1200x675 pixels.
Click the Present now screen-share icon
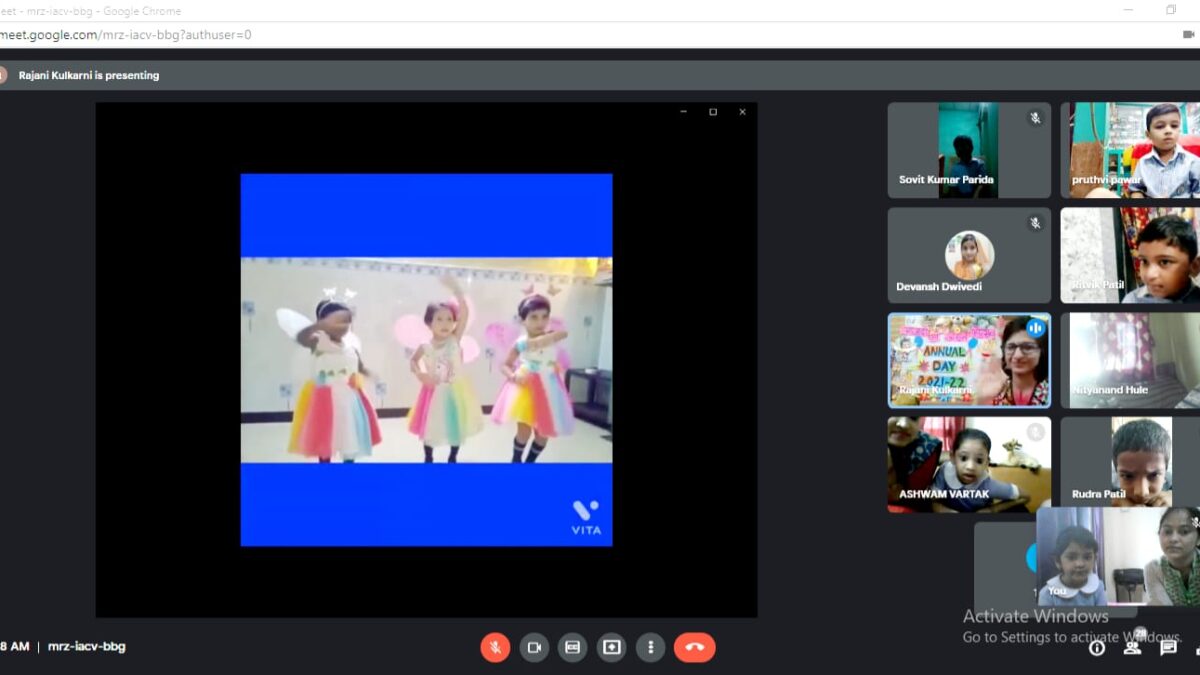pyautogui.click(x=612, y=647)
